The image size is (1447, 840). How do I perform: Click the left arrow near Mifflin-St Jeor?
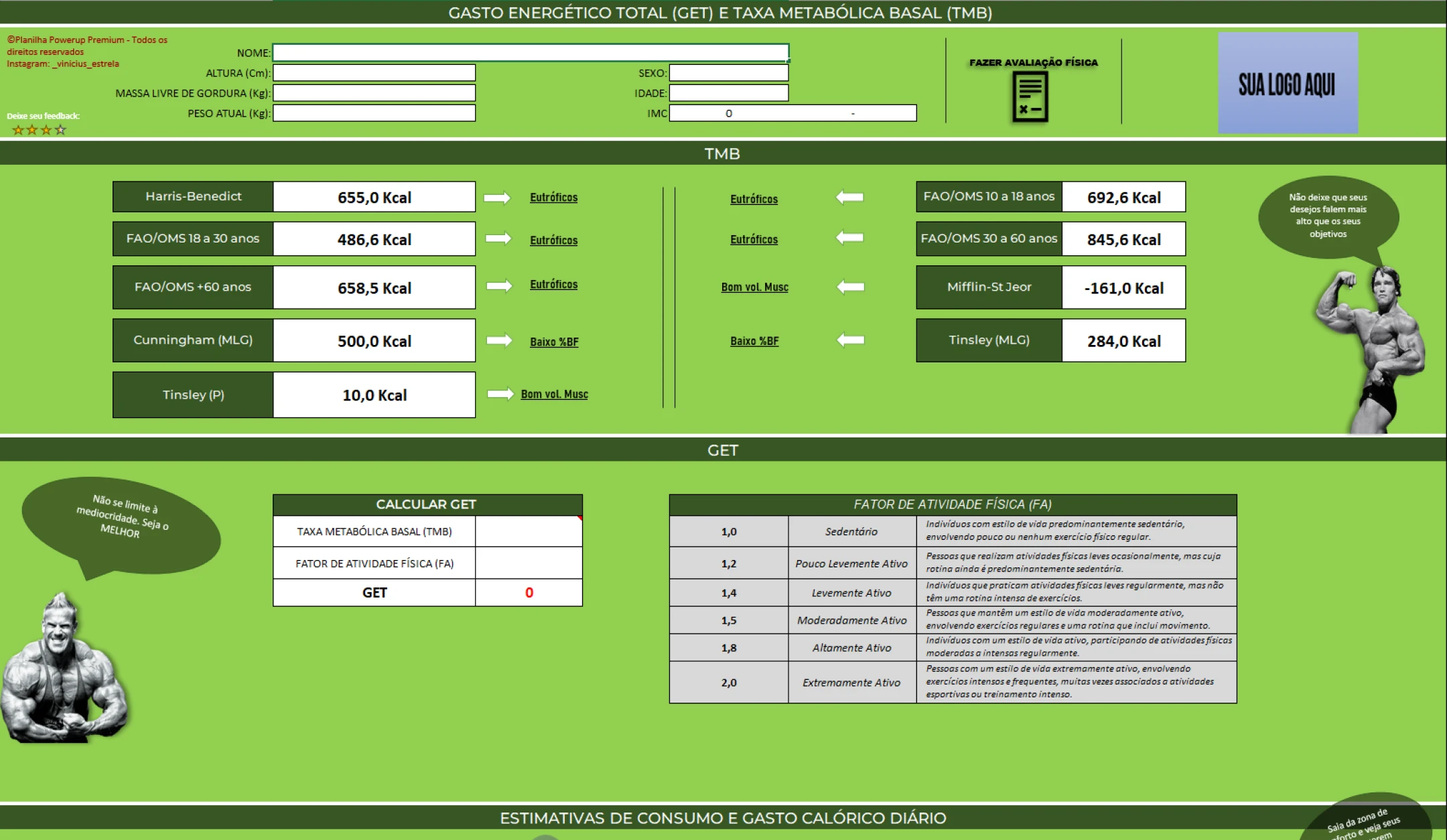850,287
